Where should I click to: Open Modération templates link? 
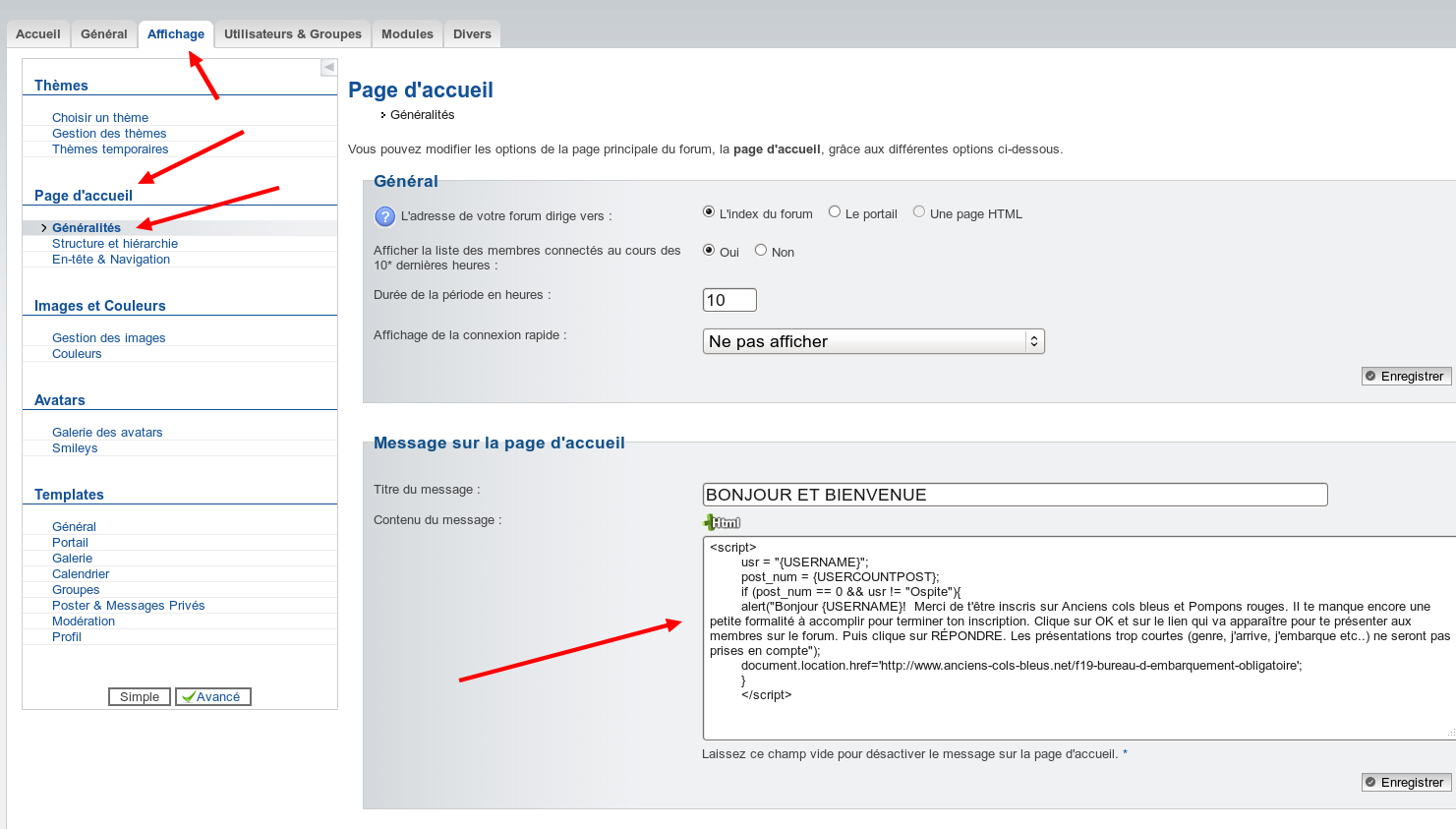pyautogui.click(x=84, y=621)
